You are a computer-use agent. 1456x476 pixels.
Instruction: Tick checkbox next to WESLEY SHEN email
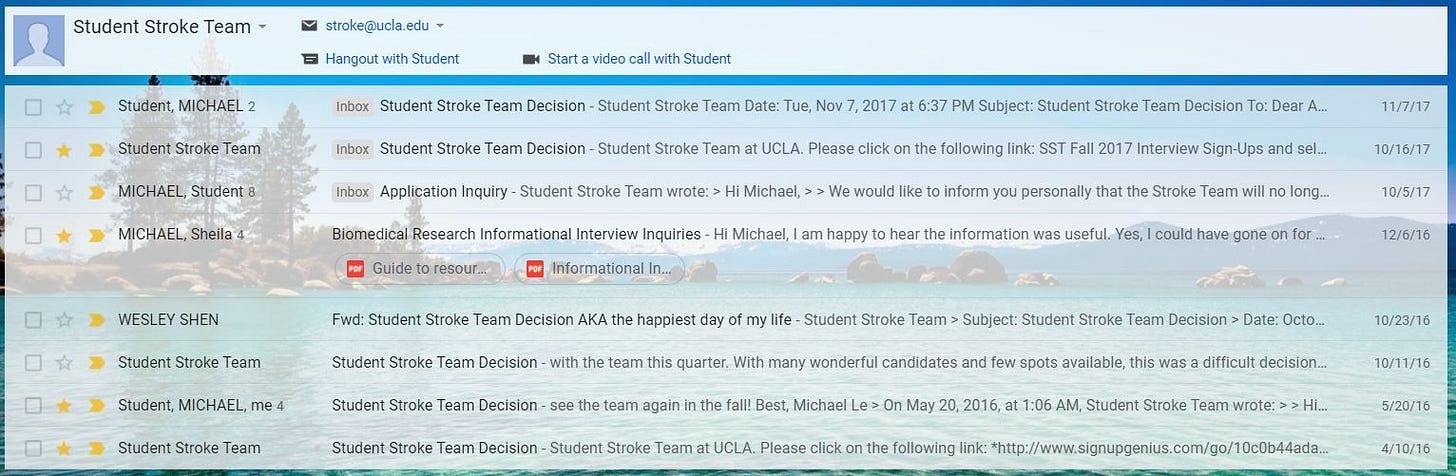(33, 320)
